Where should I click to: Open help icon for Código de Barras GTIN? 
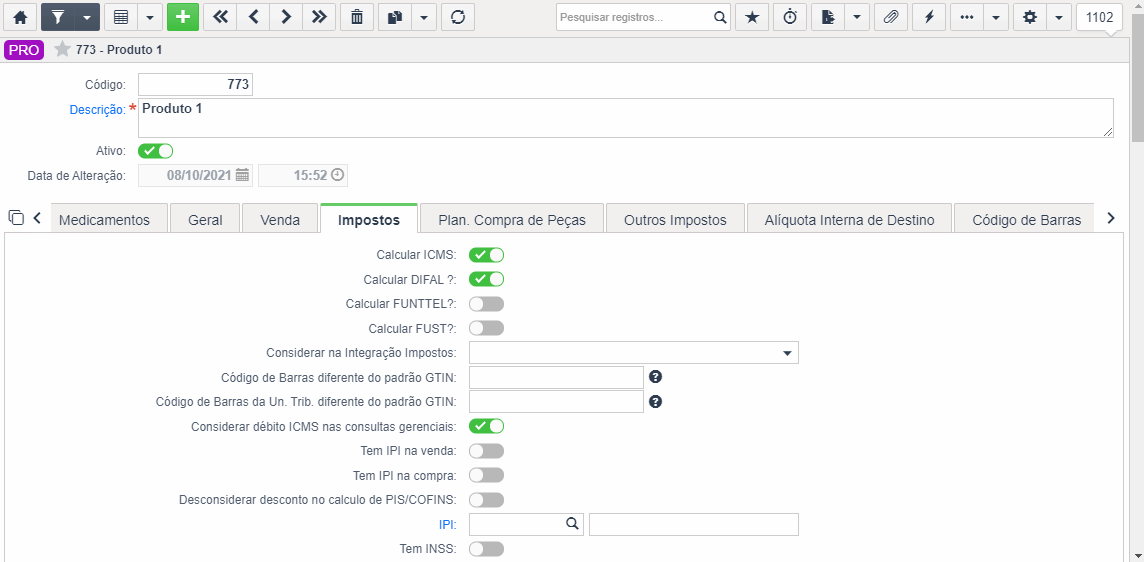pos(655,377)
